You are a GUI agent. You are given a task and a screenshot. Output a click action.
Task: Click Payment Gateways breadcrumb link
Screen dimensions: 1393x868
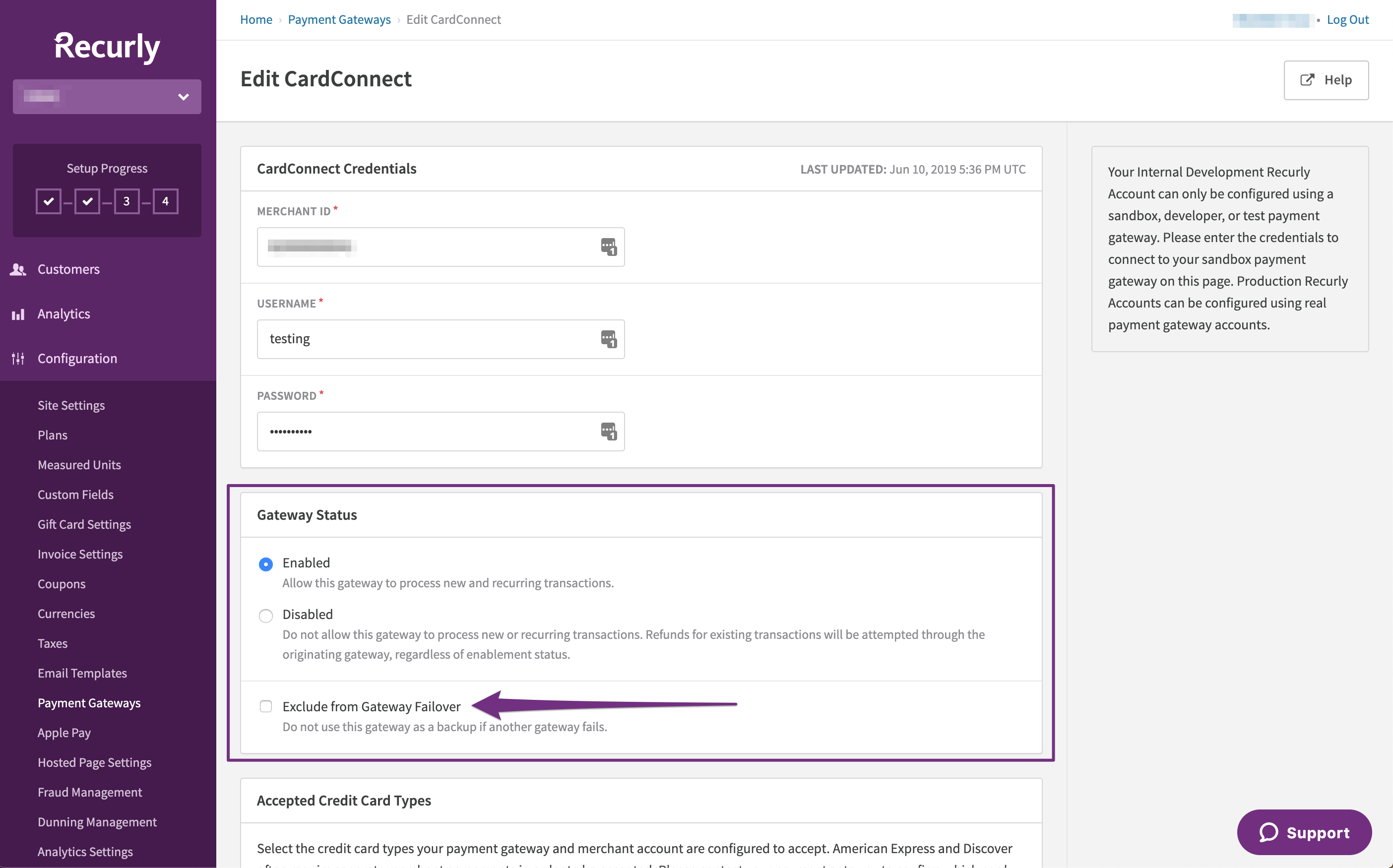tap(339, 19)
